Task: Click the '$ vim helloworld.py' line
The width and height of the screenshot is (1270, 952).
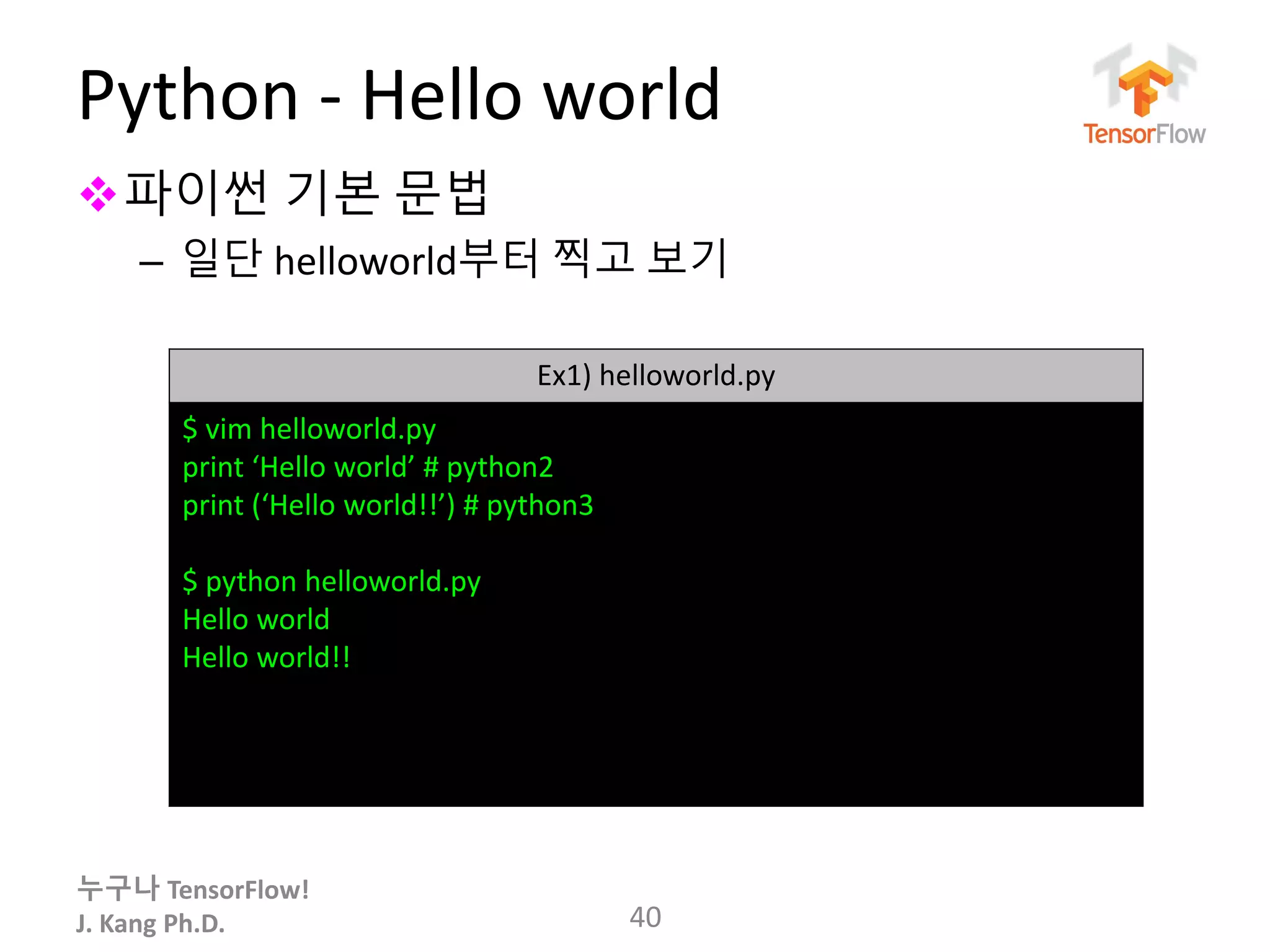Action: (309, 430)
